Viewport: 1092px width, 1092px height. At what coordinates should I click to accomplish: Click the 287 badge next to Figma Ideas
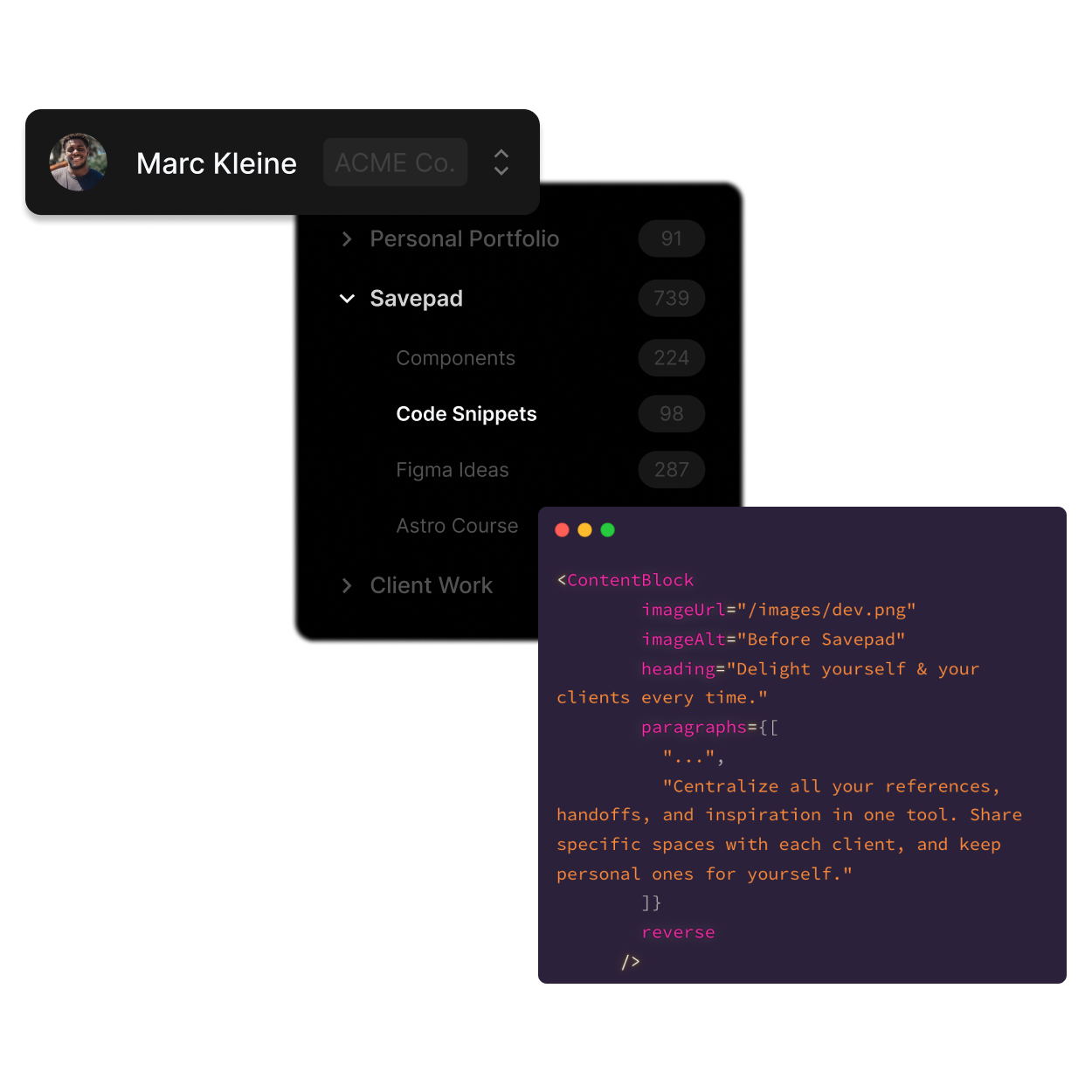(671, 469)
